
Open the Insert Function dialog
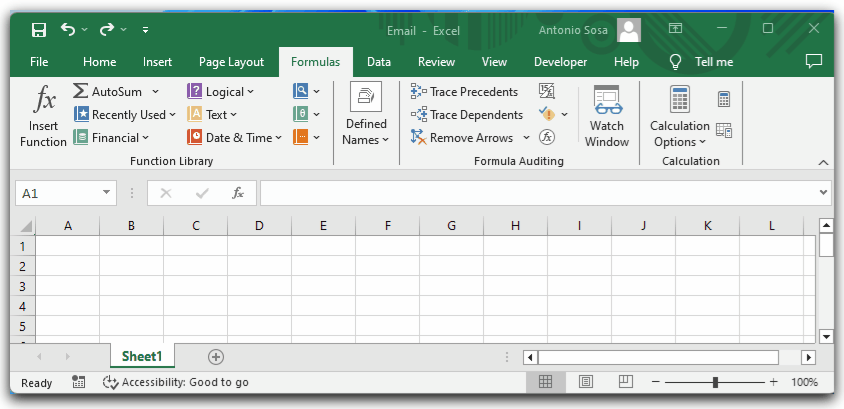44,117
